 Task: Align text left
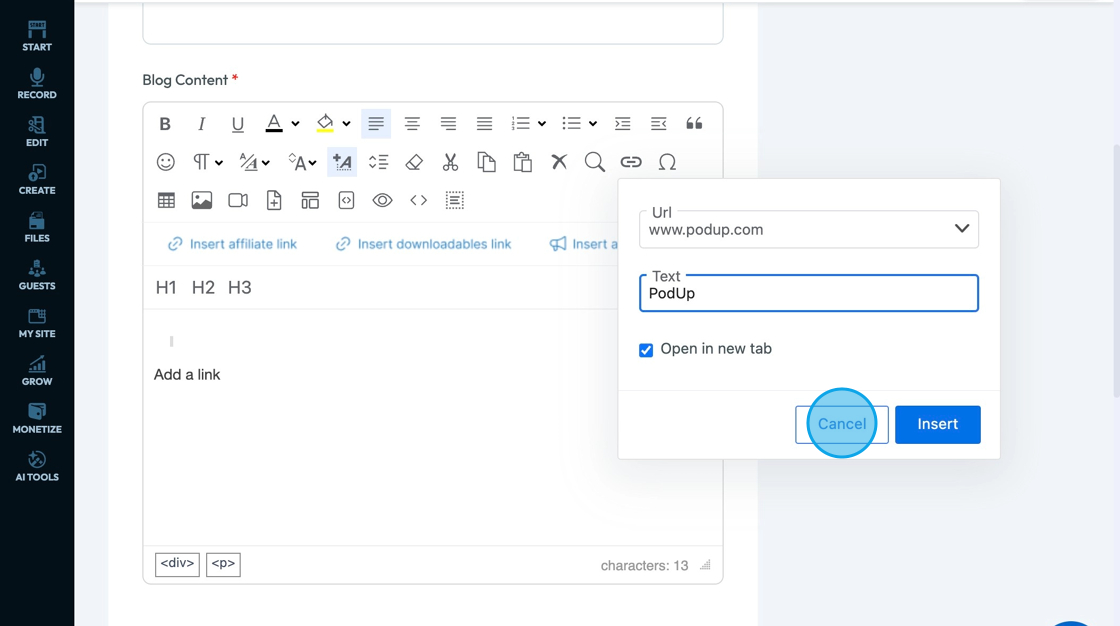click(x=376, y=124)
